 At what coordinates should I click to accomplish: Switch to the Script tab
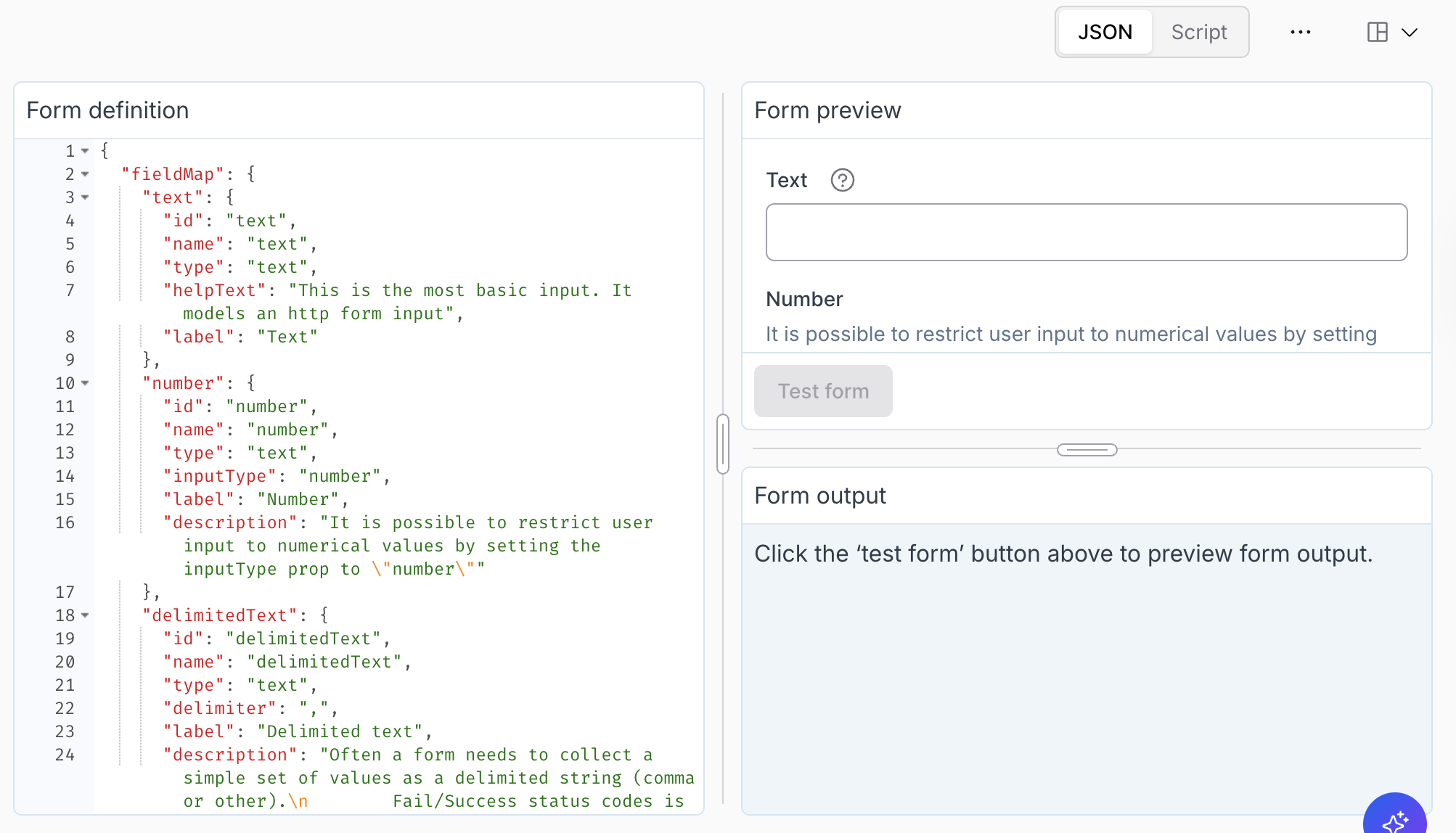pyautogui.click(x=1199, y=32)
